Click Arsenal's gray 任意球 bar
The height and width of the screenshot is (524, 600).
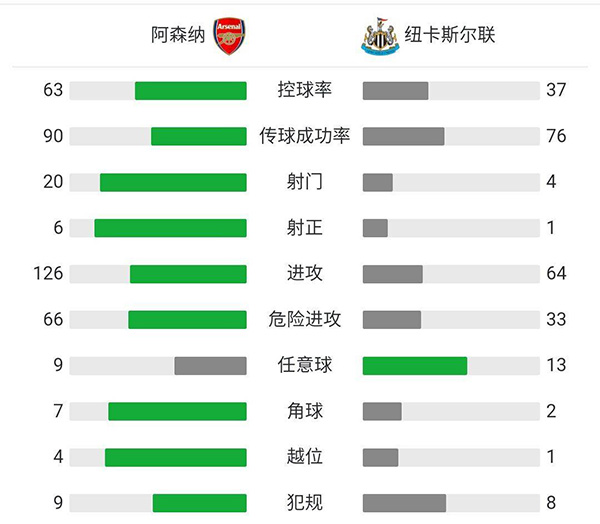pyautogui.click(x=210, y=365)
